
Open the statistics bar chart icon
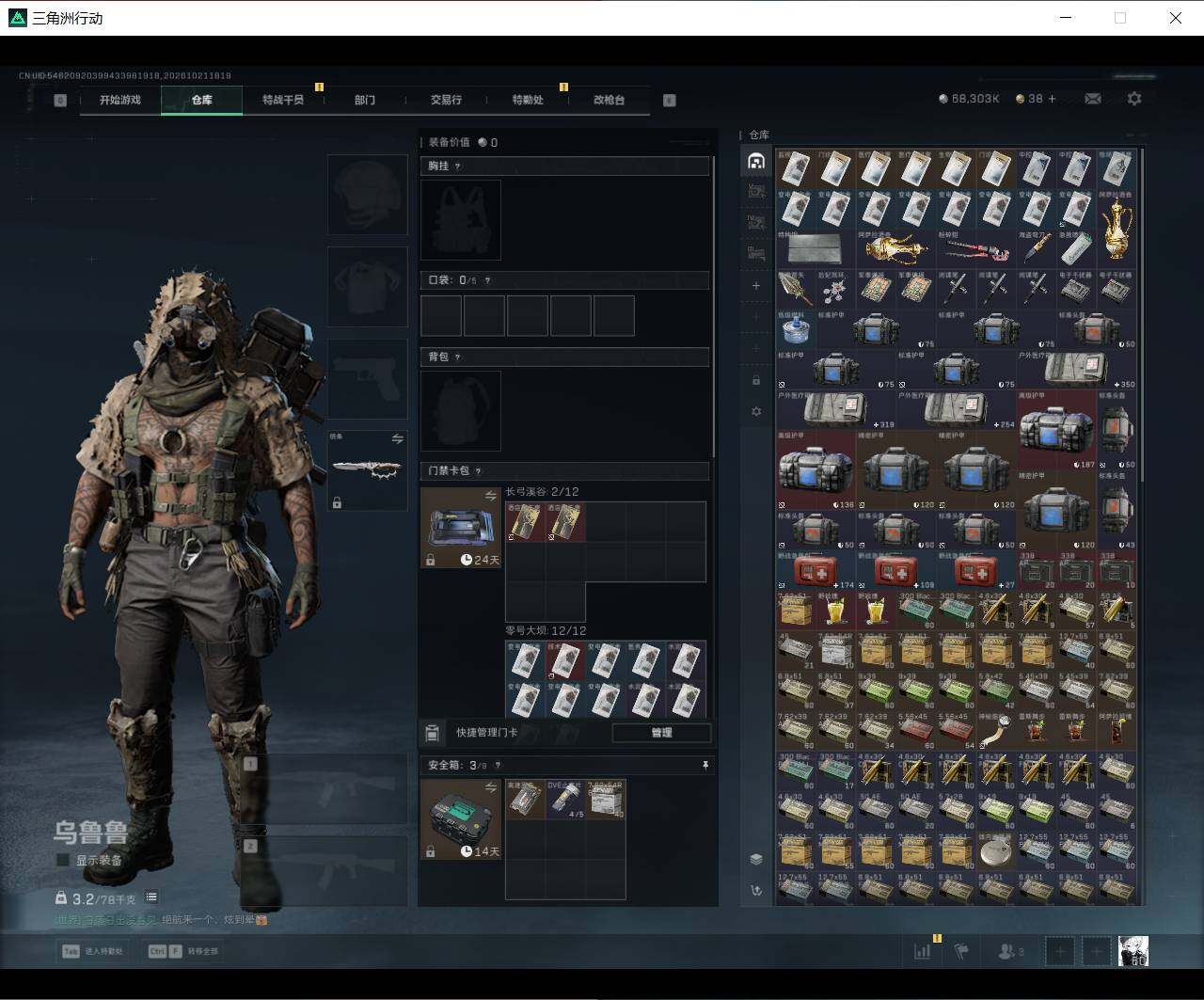pyautogui.click(x=922, y=951)
